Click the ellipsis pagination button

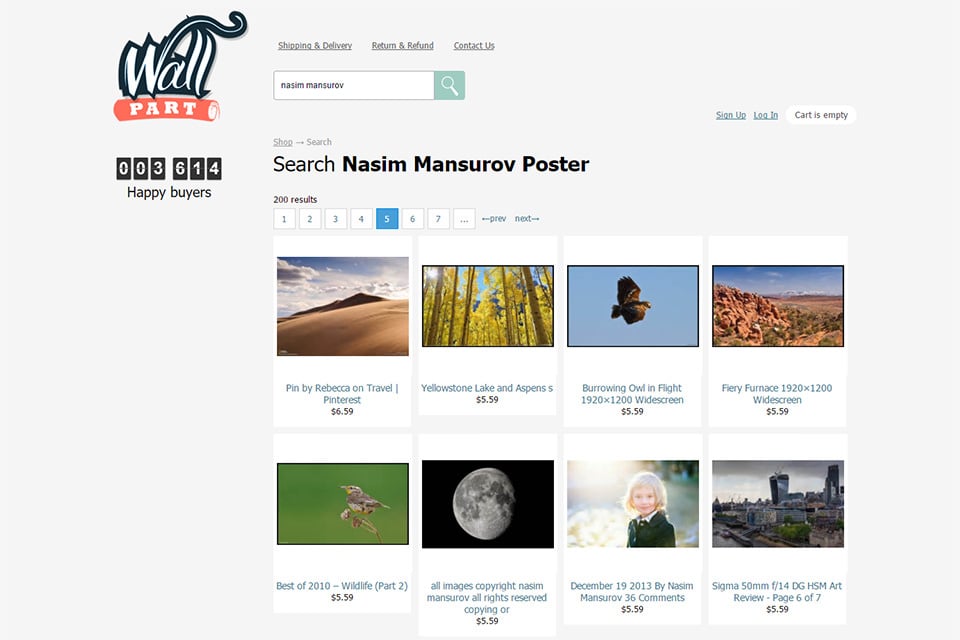[x=464, y=219]
